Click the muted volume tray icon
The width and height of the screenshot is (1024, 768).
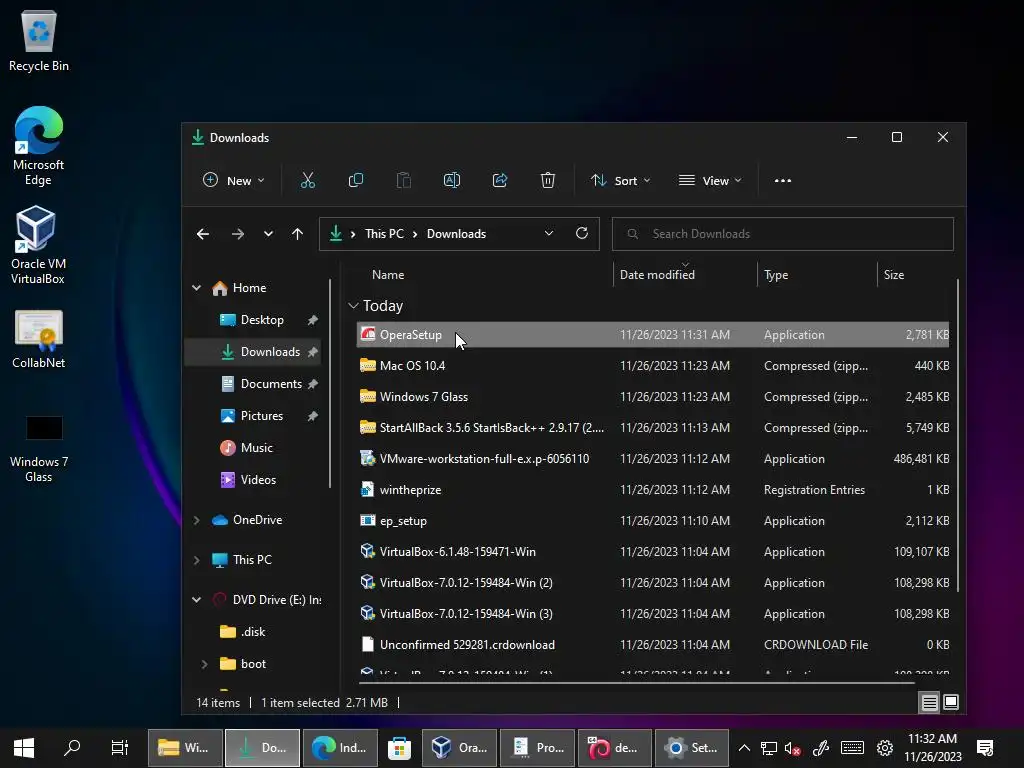point(792,748)
